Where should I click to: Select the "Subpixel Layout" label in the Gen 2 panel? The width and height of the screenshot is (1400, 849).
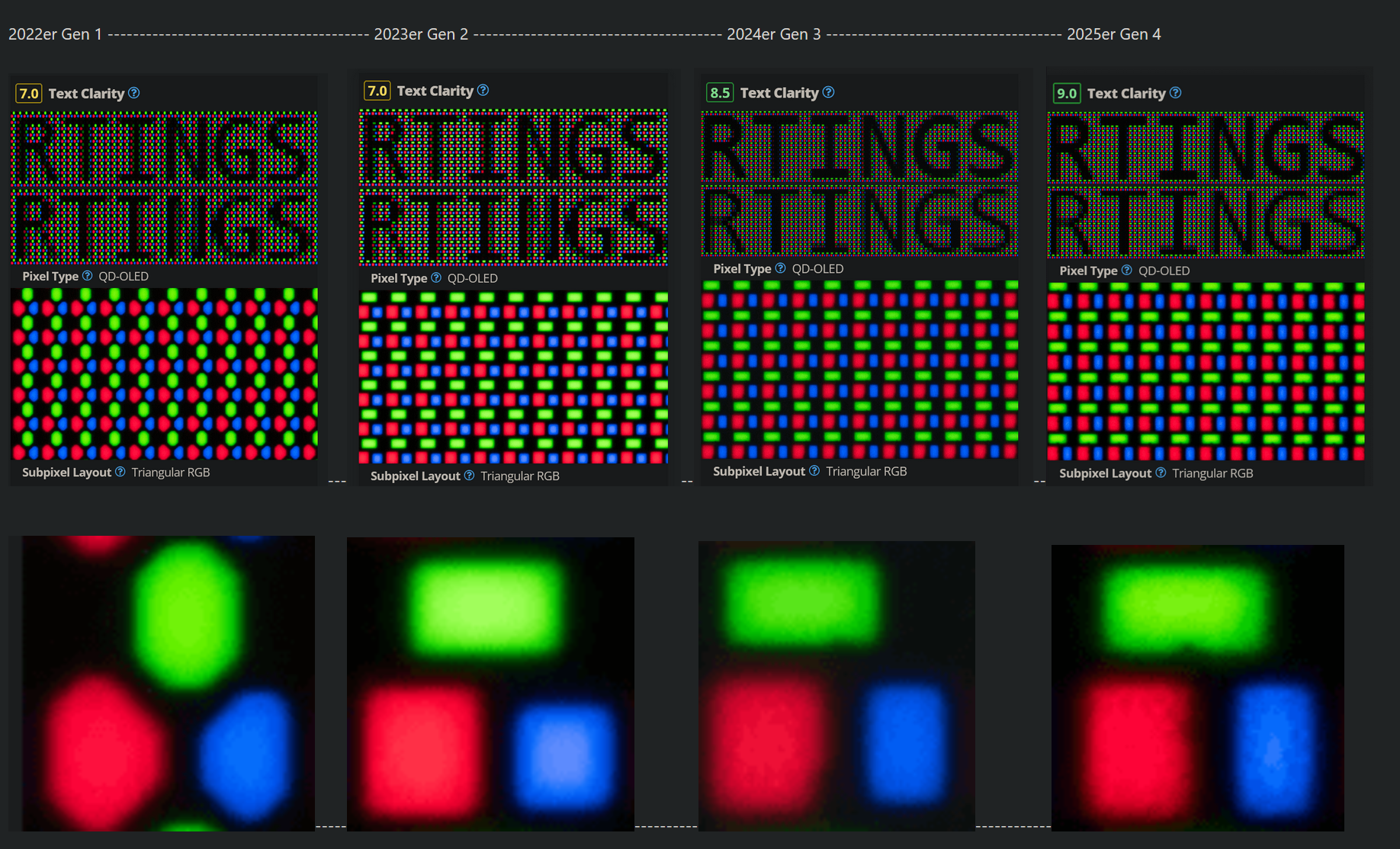pos(416,476)
